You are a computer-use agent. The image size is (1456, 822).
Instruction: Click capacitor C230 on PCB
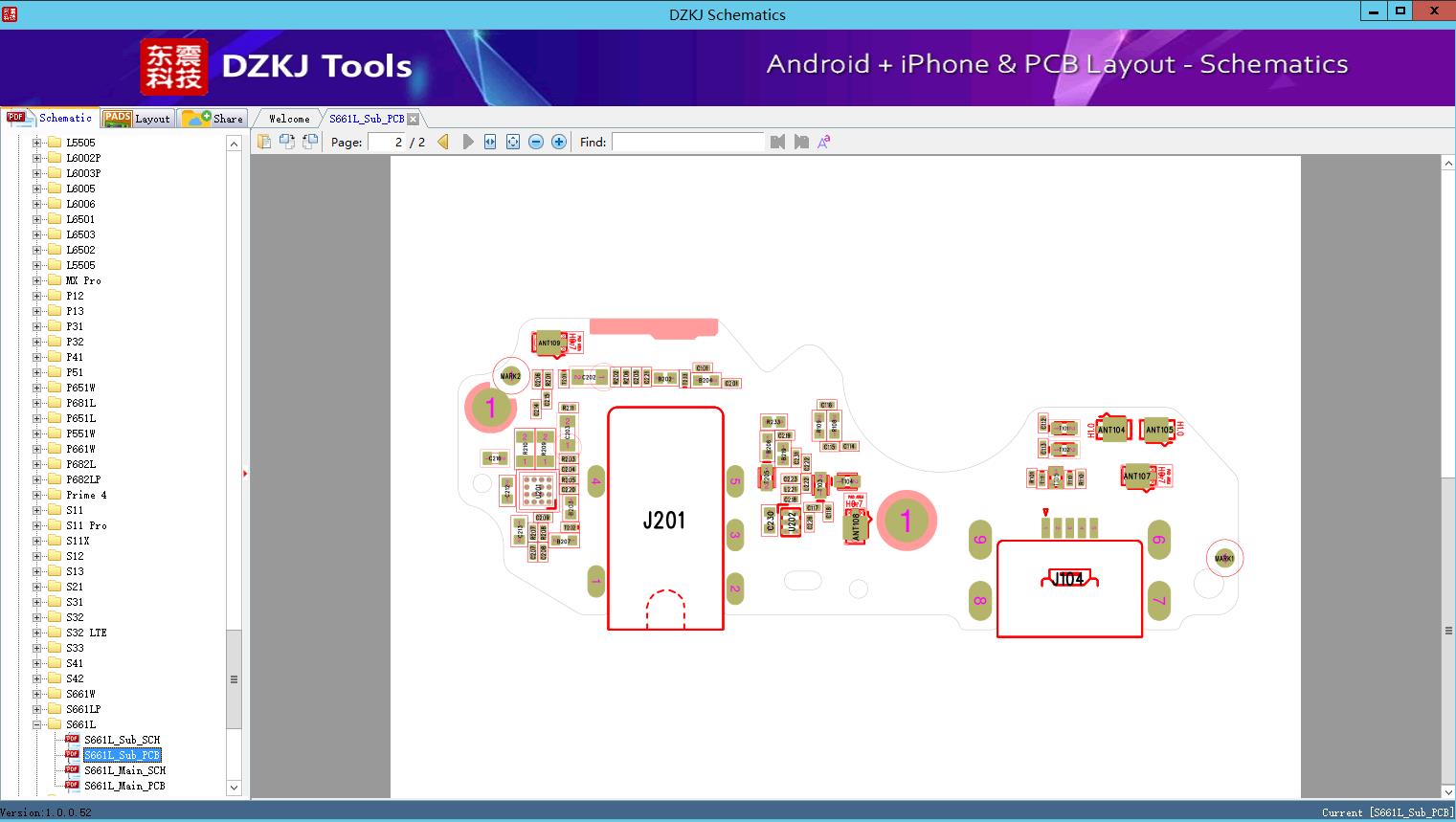click(770, 521)
